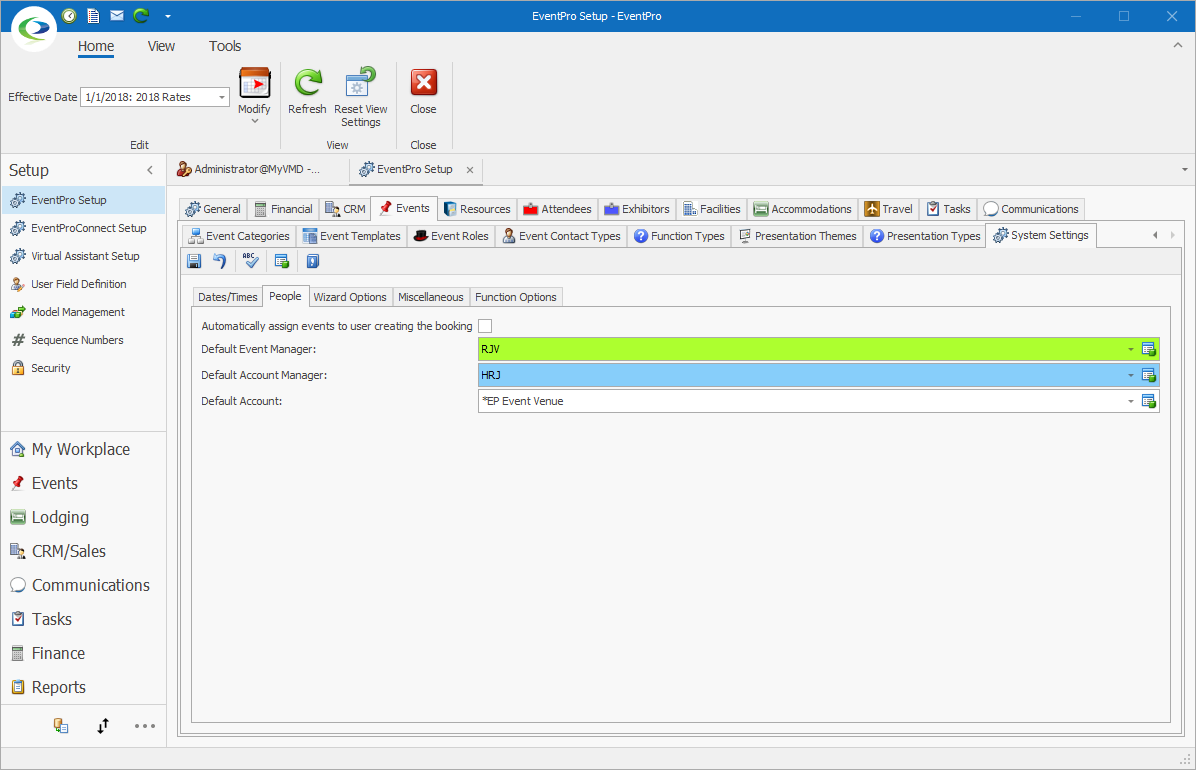Image resolution: width=1196 pixels, height=770 pixels.
Task: Click the up-down arrows icon in sidebar footer
Action: click(103, 726)
